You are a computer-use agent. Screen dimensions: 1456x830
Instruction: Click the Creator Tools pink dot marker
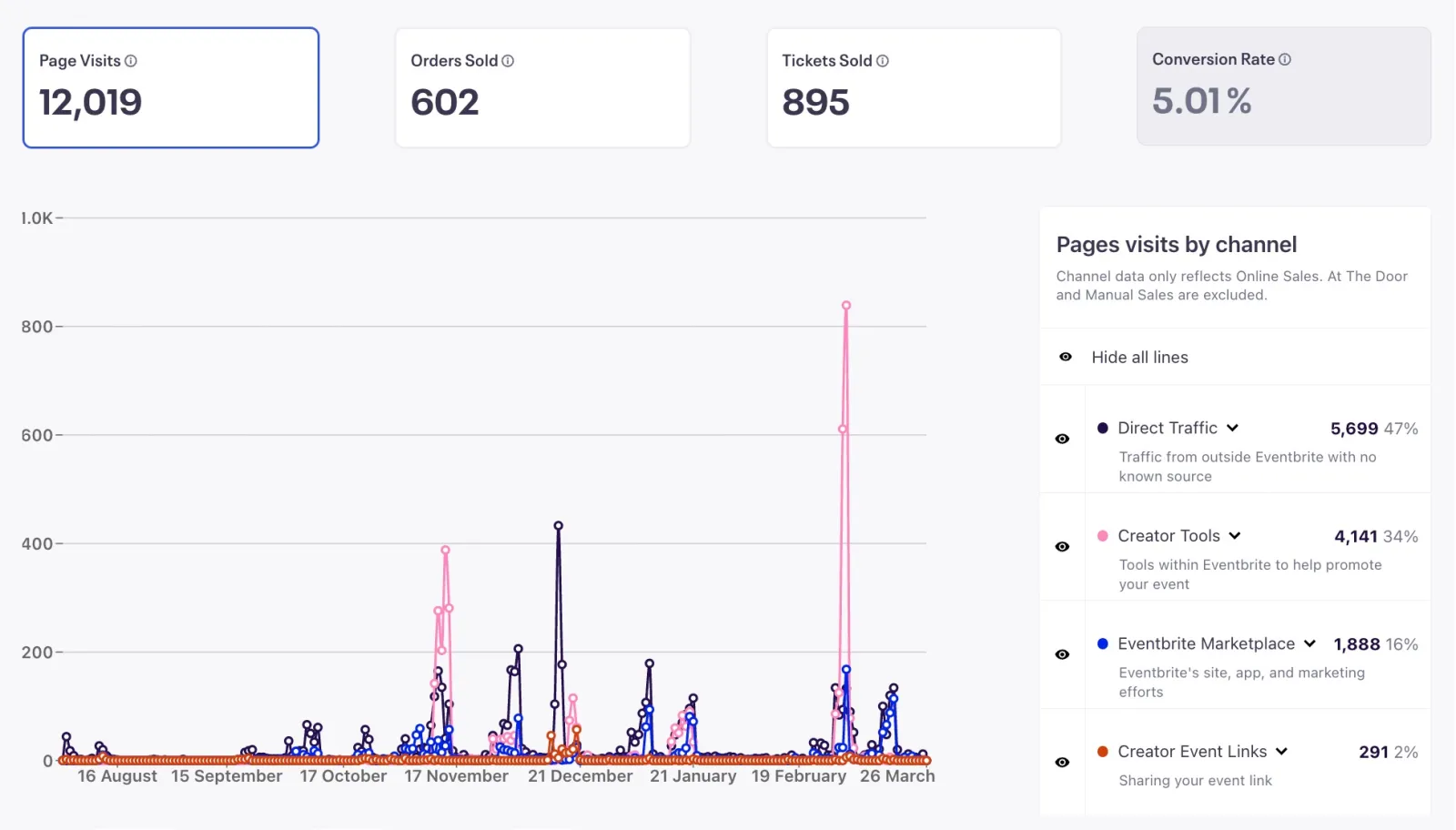(x=1102, y=536)
